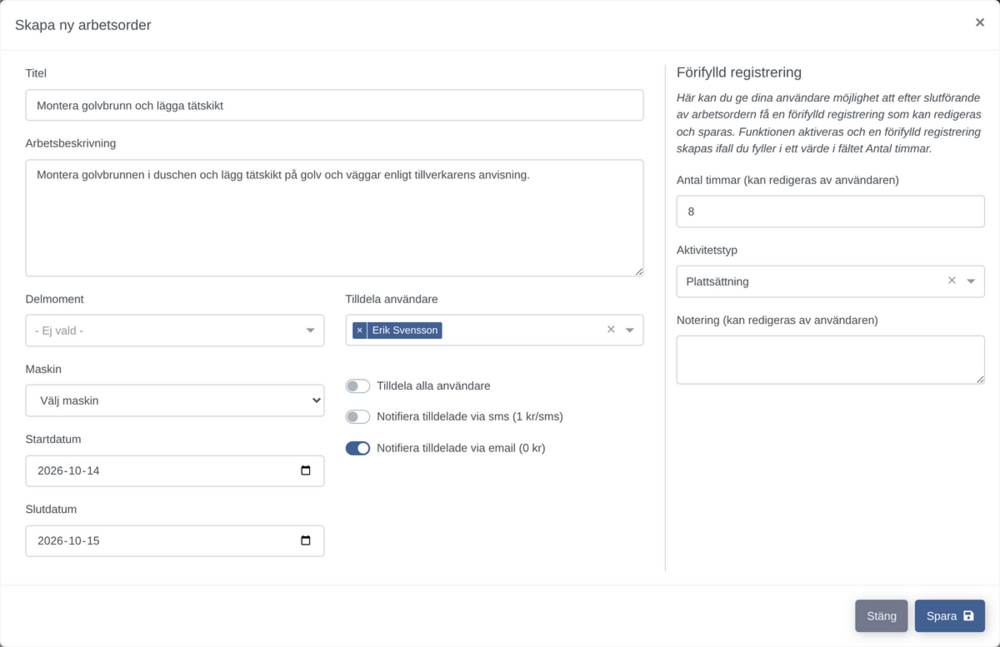
Task: Clear all assigned users in Tilldela användare
Action: click(611, 330)
